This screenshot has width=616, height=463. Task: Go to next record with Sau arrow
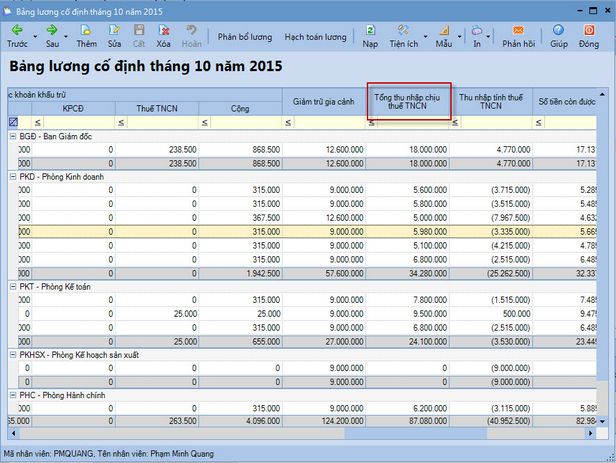pyautogui.click(x=51, y=30)
